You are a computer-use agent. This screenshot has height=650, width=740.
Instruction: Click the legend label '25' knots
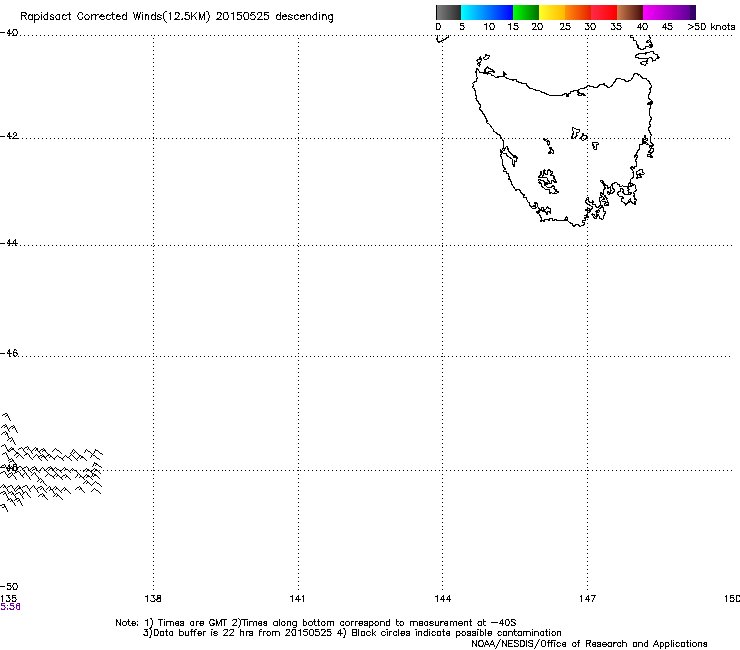[x=565, y=27]
